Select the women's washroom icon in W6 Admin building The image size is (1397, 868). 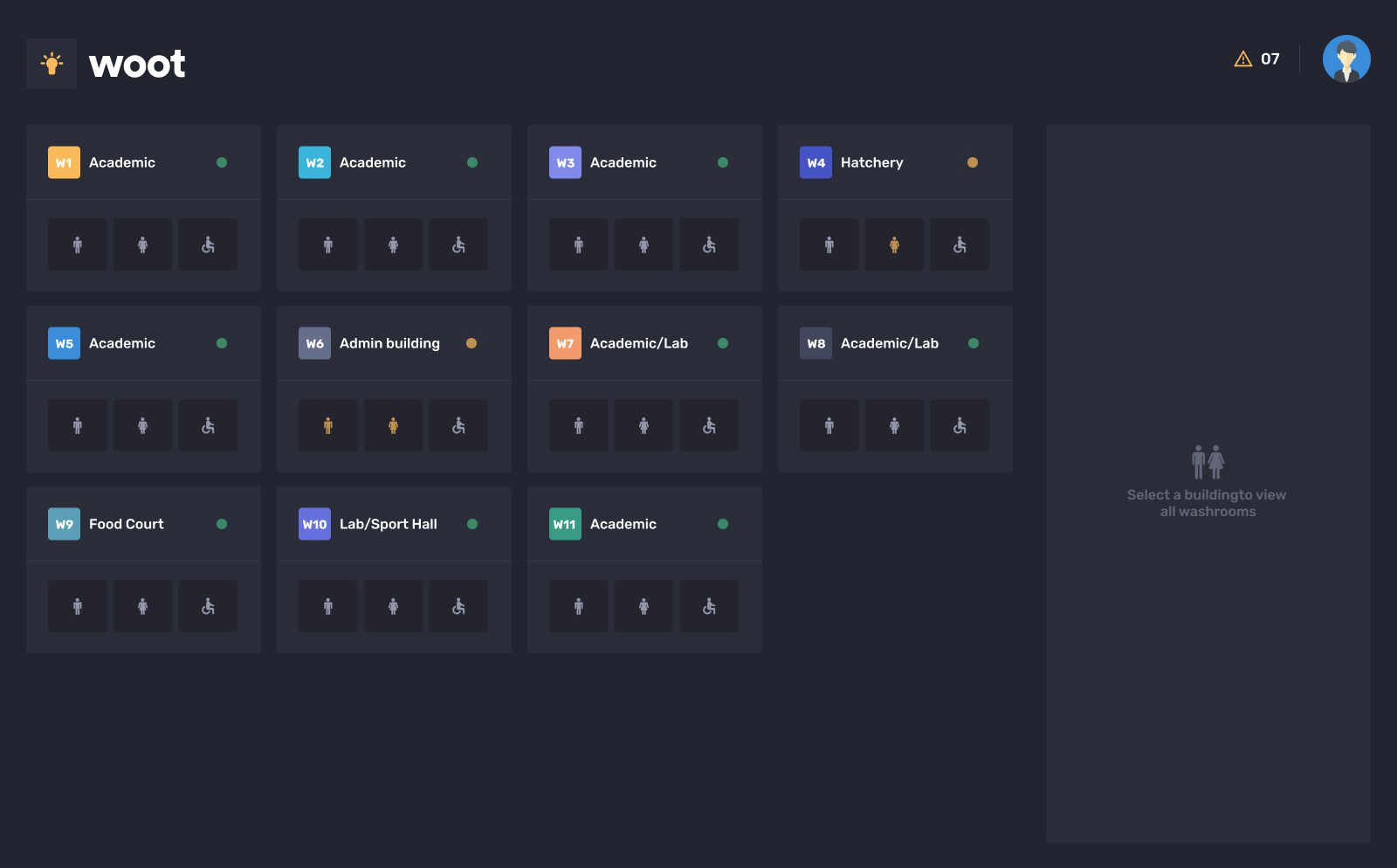[x=393, y=425]
